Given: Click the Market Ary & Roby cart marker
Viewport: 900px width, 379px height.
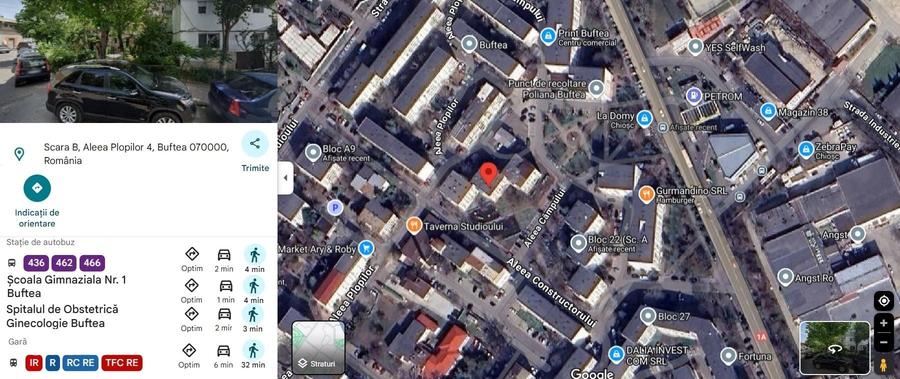Looking at the screenshot, I should (x=366, y=248).
